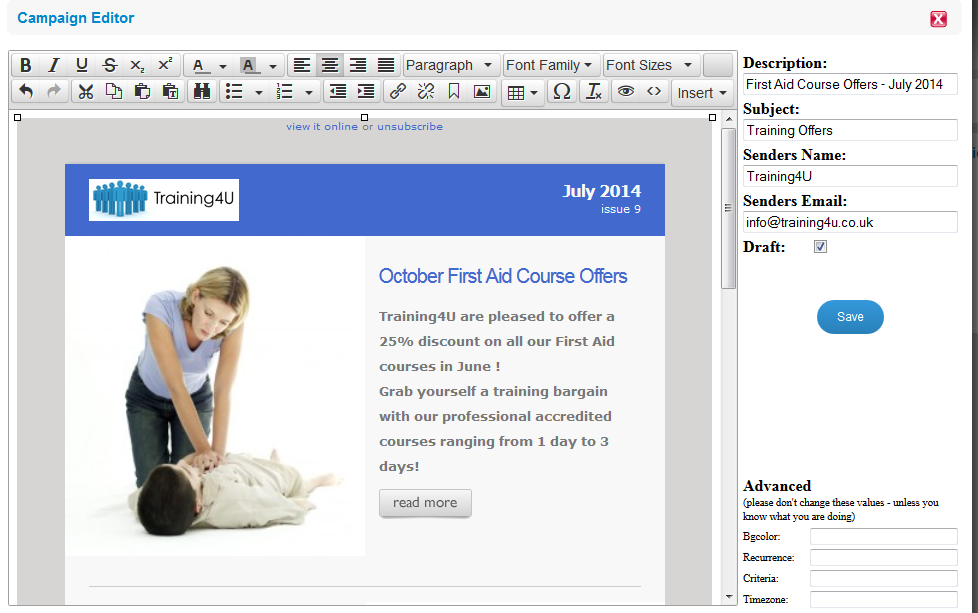This screenshot has width=978, height=613.
Task: Copy selection to clipboard
Action: [114, 92]
